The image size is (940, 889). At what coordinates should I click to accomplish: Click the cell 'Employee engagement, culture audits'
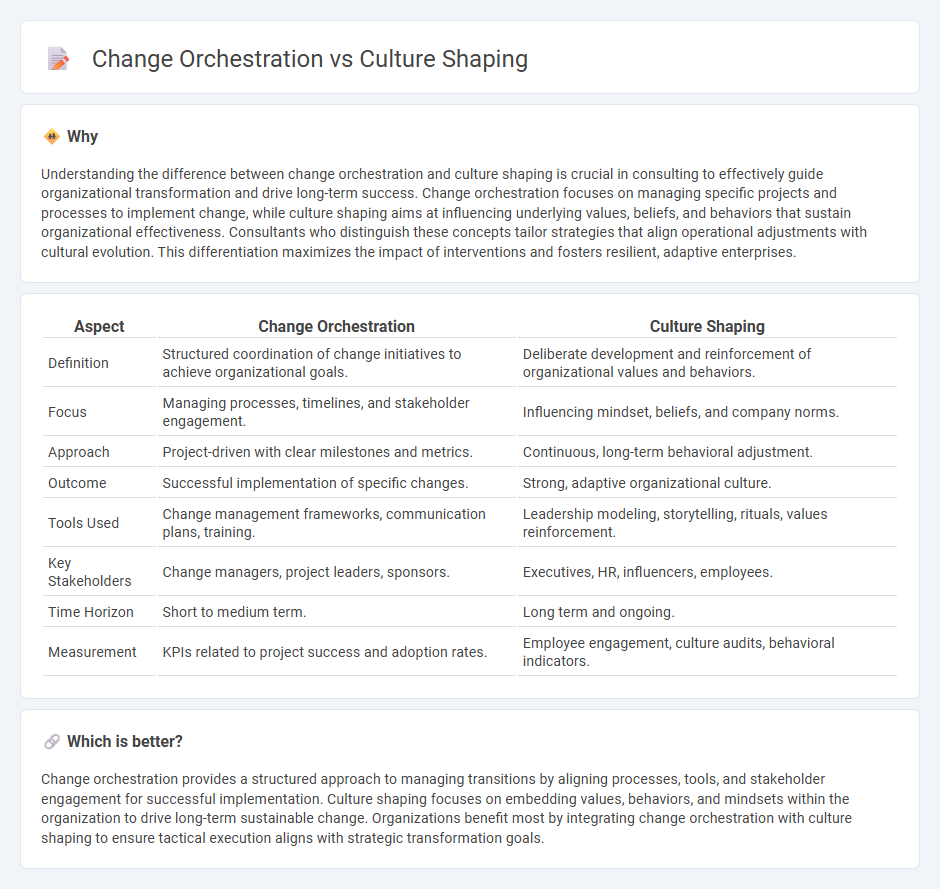pos(707,652)
